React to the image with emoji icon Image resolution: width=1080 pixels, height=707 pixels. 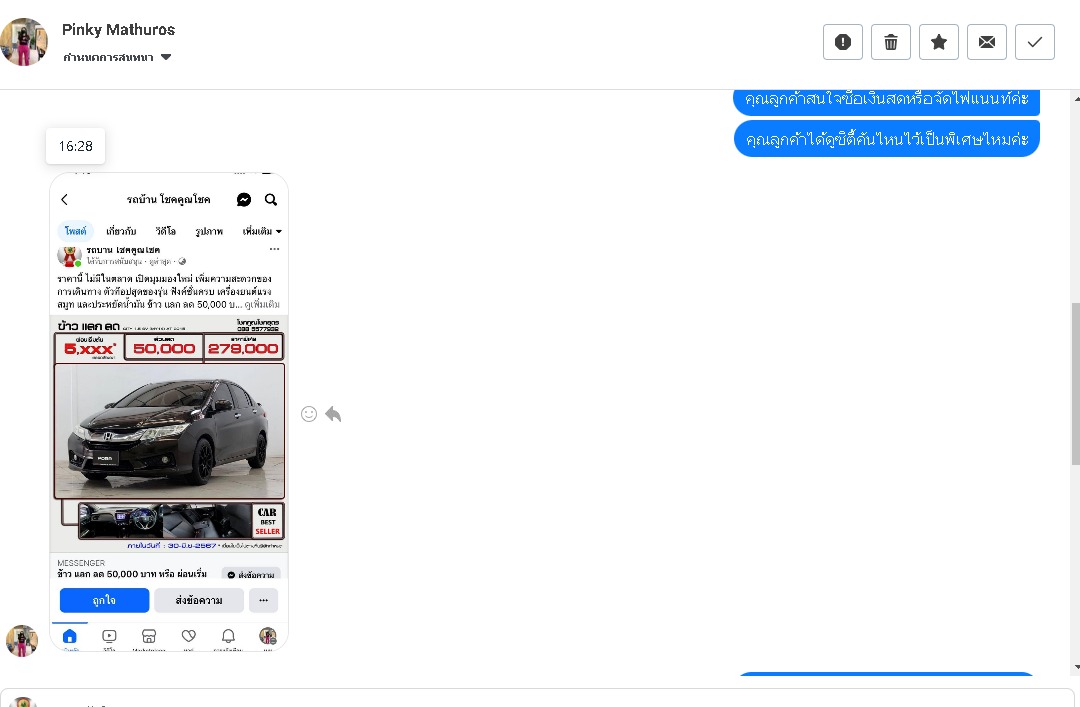pos(309,414)
